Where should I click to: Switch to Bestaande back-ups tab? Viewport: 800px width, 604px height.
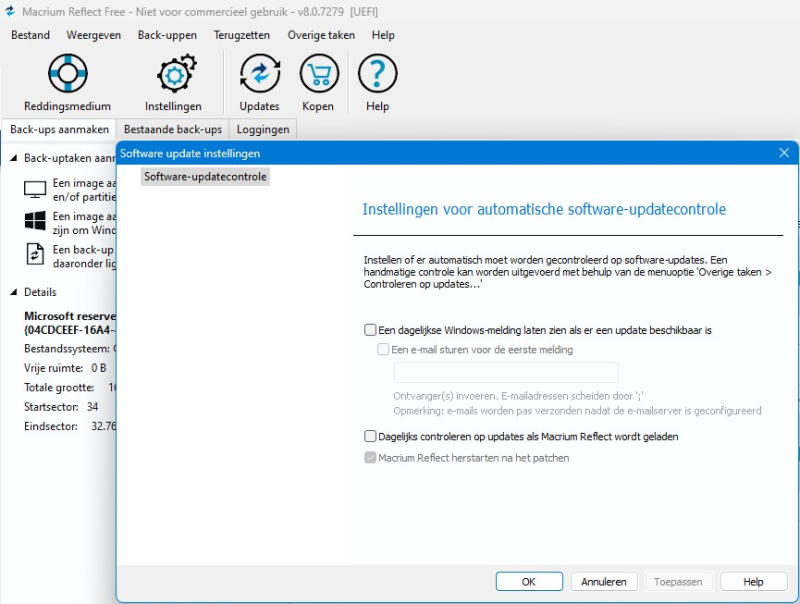[x=173, y=129]
